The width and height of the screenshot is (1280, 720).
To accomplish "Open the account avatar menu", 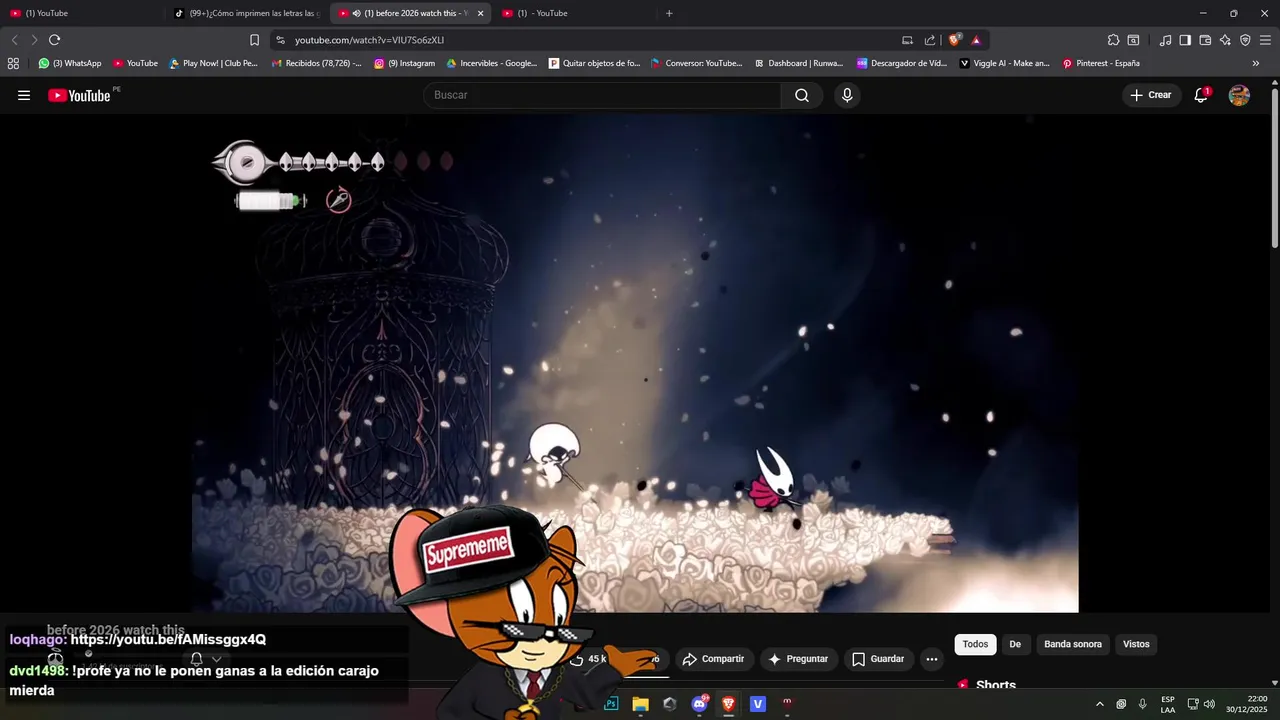I will click(x=1239, y=95).
